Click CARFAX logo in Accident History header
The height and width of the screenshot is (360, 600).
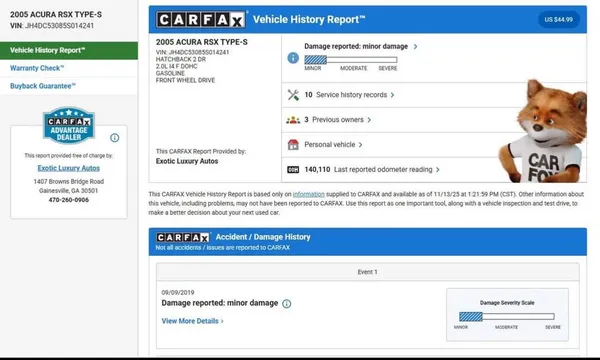pos(183,238)
